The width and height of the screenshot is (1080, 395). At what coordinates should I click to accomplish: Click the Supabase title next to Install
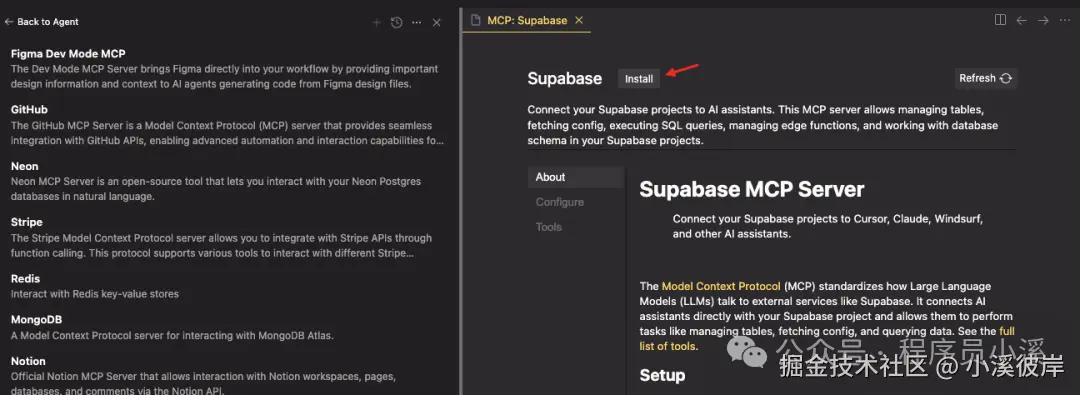tap(565, 79)
